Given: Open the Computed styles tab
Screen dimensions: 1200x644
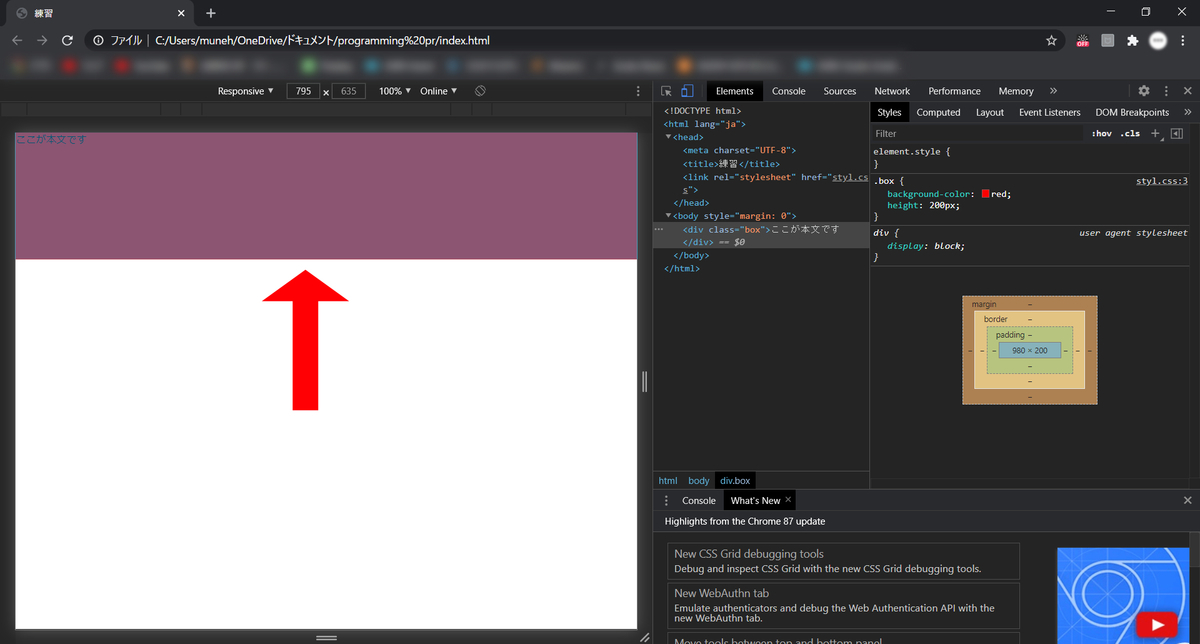Looking at the screenshot, I should (x=938, y=112).
